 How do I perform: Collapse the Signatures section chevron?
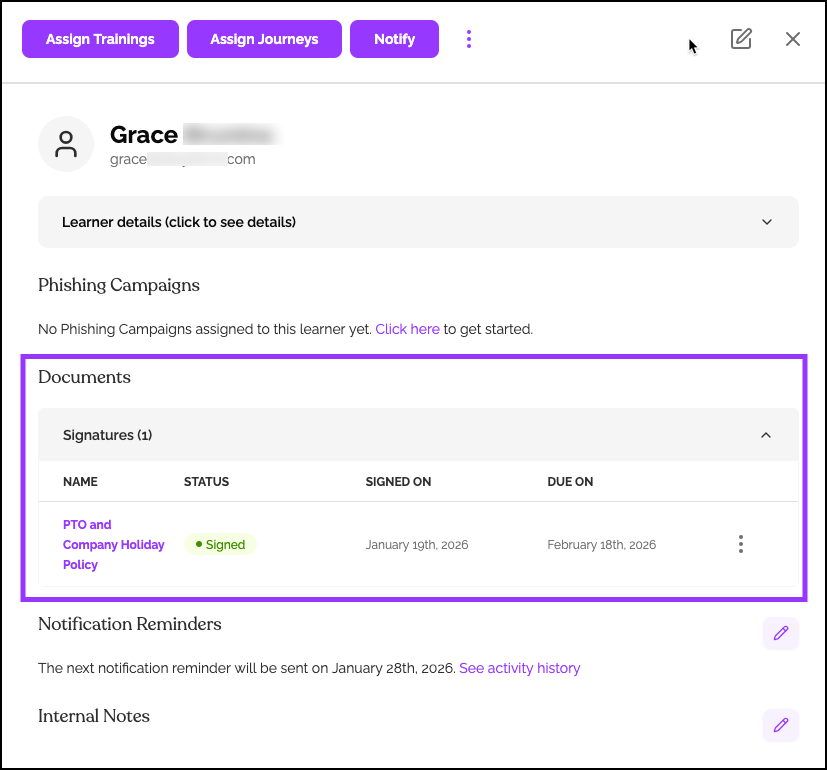coord(766,435)
